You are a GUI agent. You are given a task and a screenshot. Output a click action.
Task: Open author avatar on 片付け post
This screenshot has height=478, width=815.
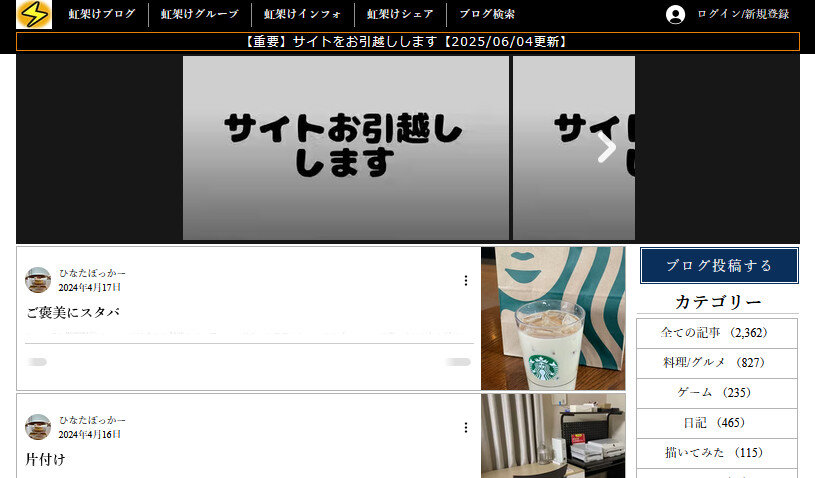click(38, 427)
